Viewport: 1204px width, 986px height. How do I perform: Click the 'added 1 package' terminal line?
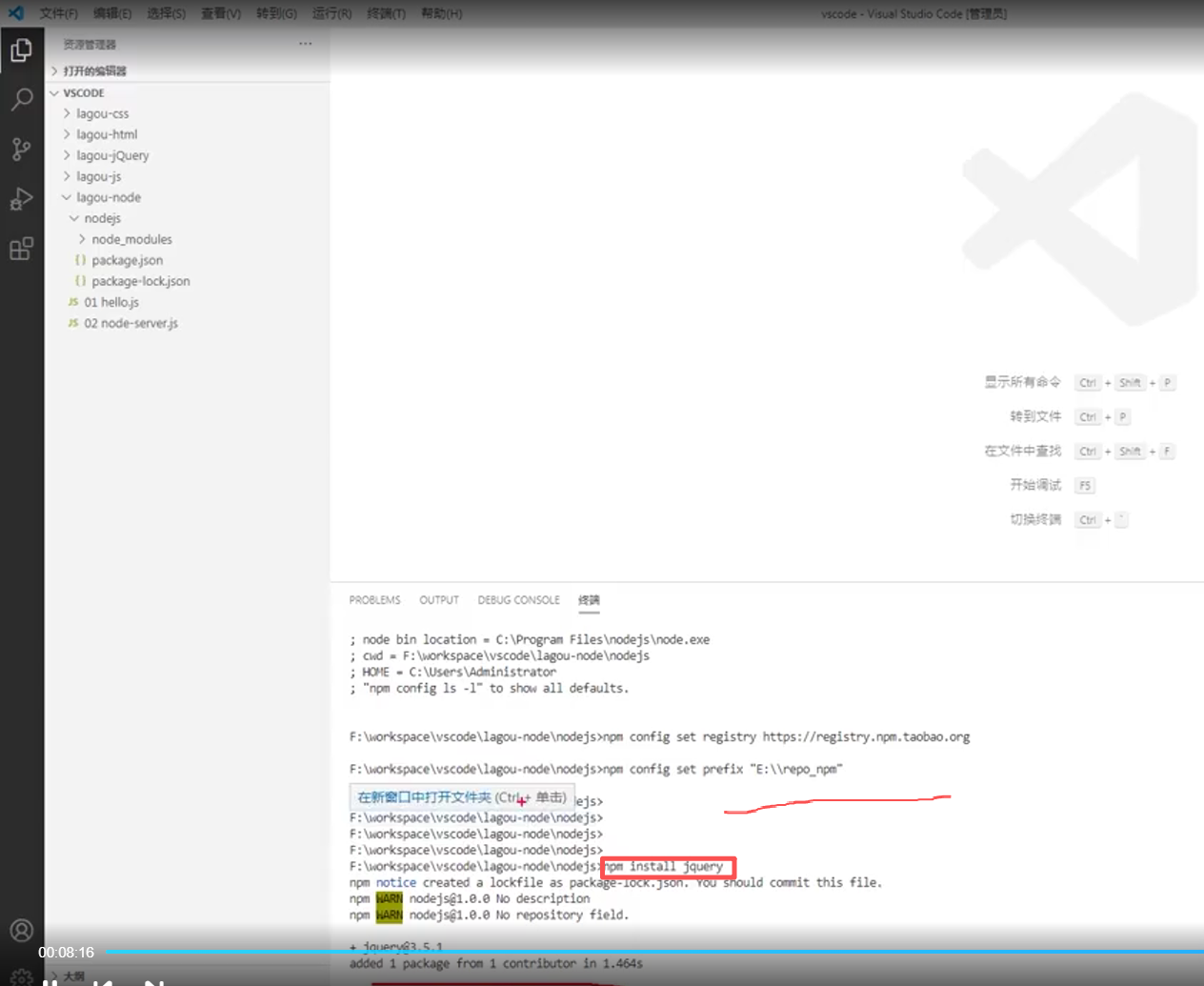(495, 963)
